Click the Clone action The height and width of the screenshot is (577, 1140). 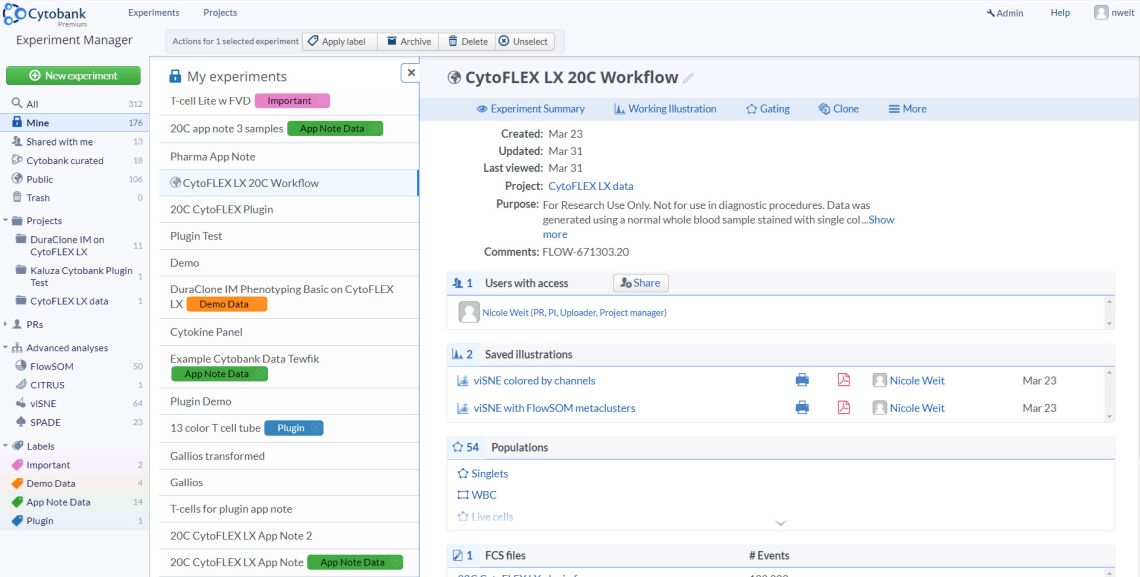point(838,109)
